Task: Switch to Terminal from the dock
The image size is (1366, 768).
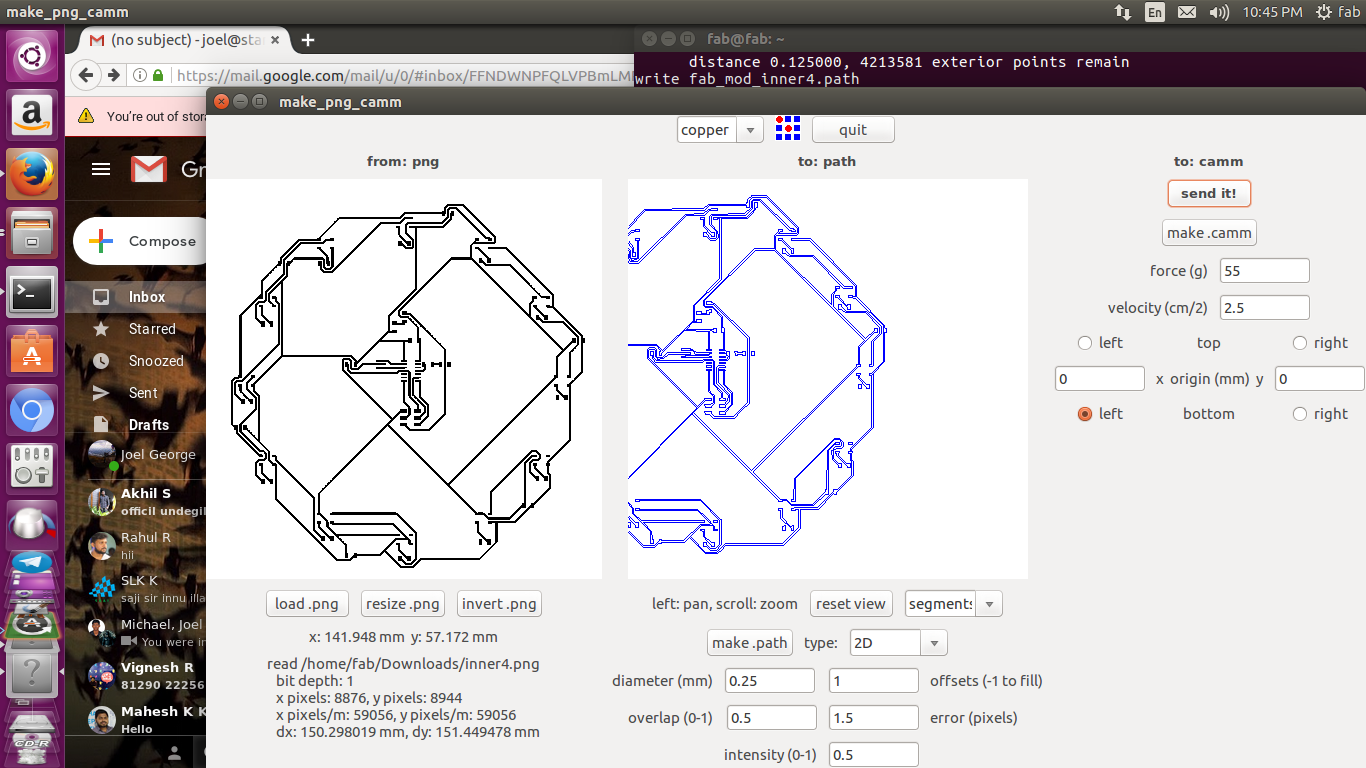Action: pyautogui.click(x=32, y=293)
